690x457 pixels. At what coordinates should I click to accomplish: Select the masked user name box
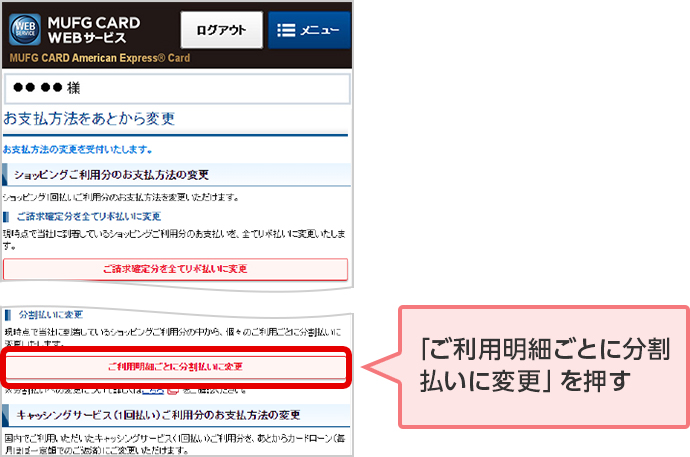point(176,88)
